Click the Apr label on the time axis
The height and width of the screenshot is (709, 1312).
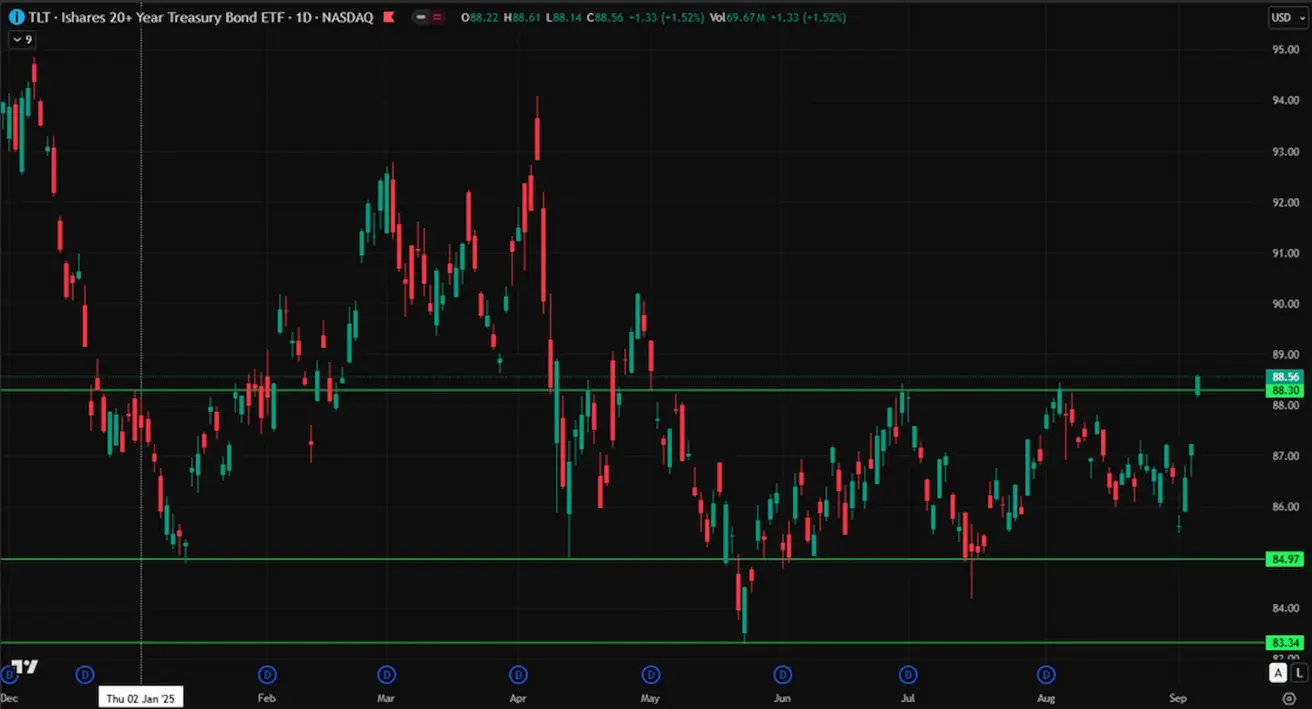pos(517,697)
